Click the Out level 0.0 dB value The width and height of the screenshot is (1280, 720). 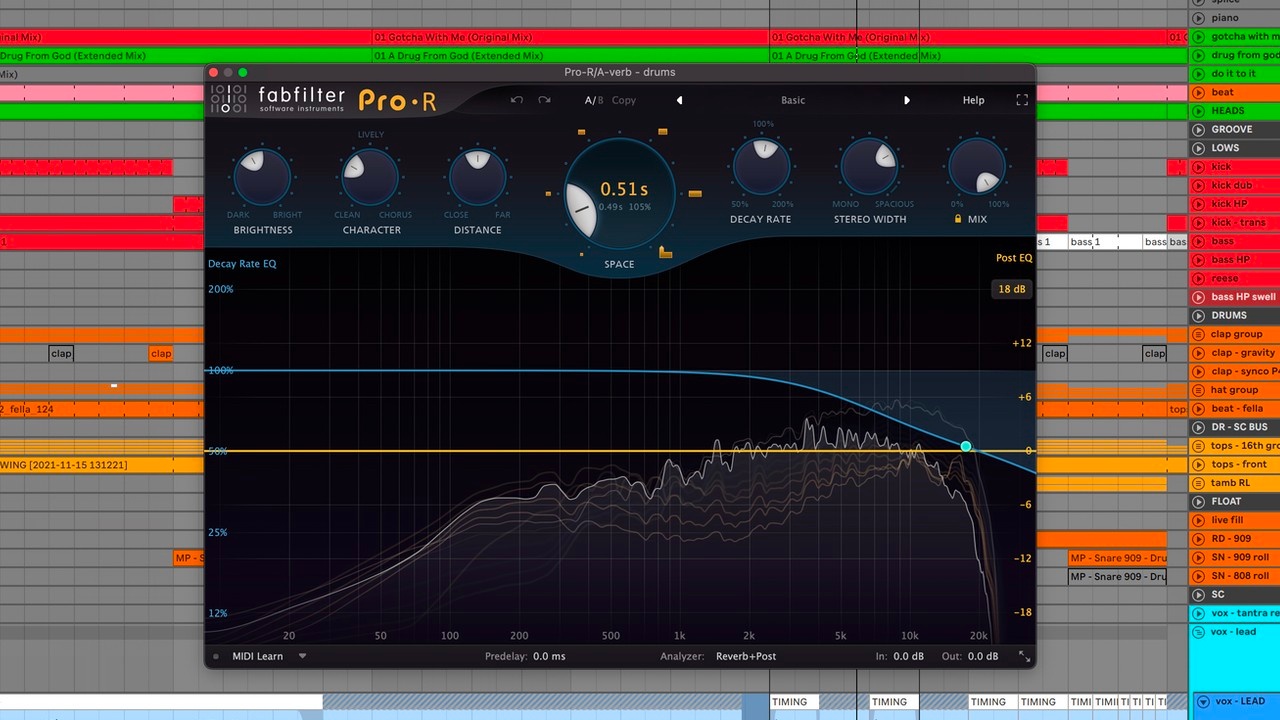(x=982, y=656)
